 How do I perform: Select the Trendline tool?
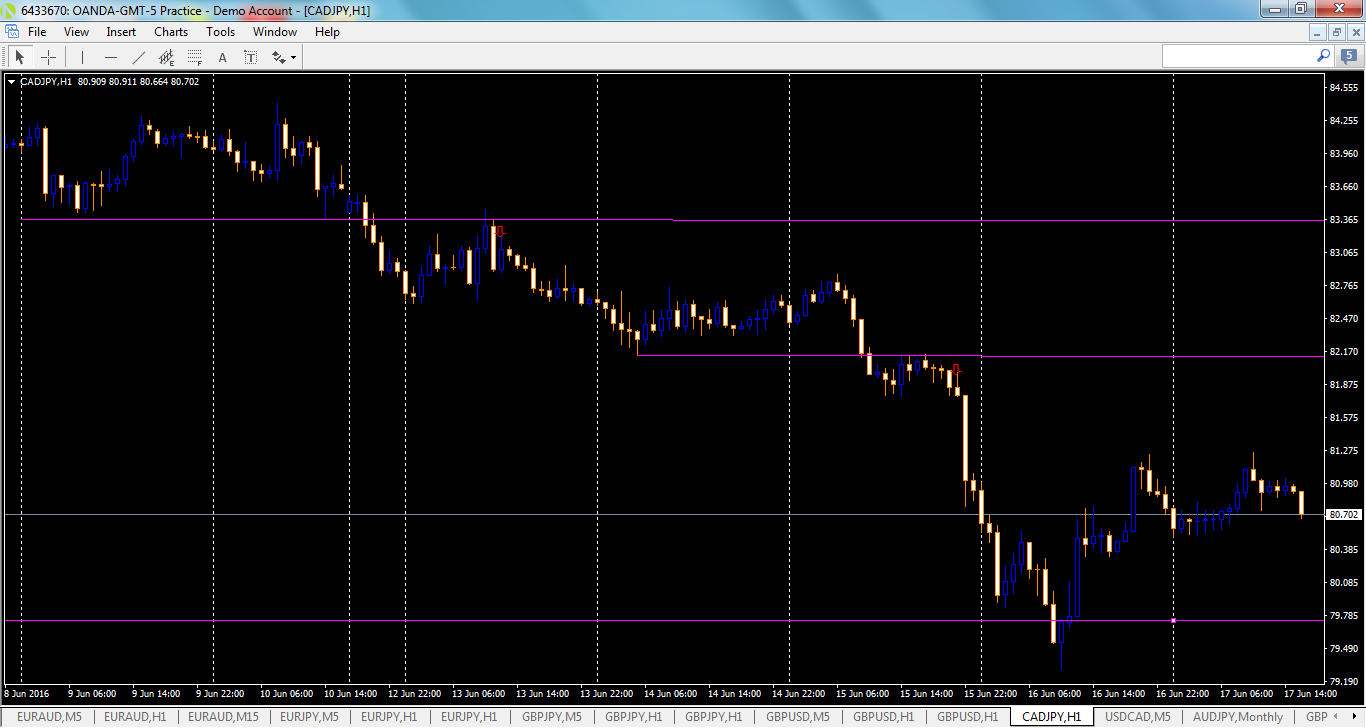[138, 56]
